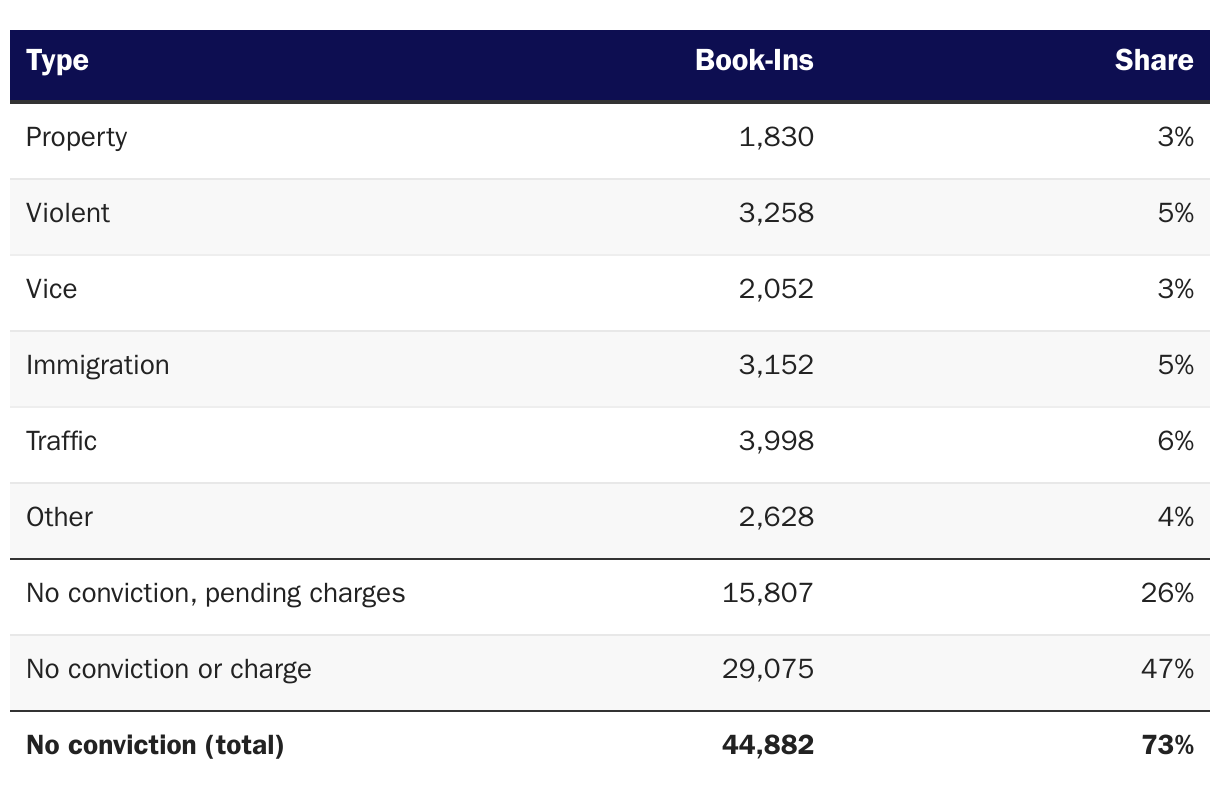The width and height of the screenshot is (1220, 796).
Task: Click the 73% total share value
Action: click(1167, 745)
